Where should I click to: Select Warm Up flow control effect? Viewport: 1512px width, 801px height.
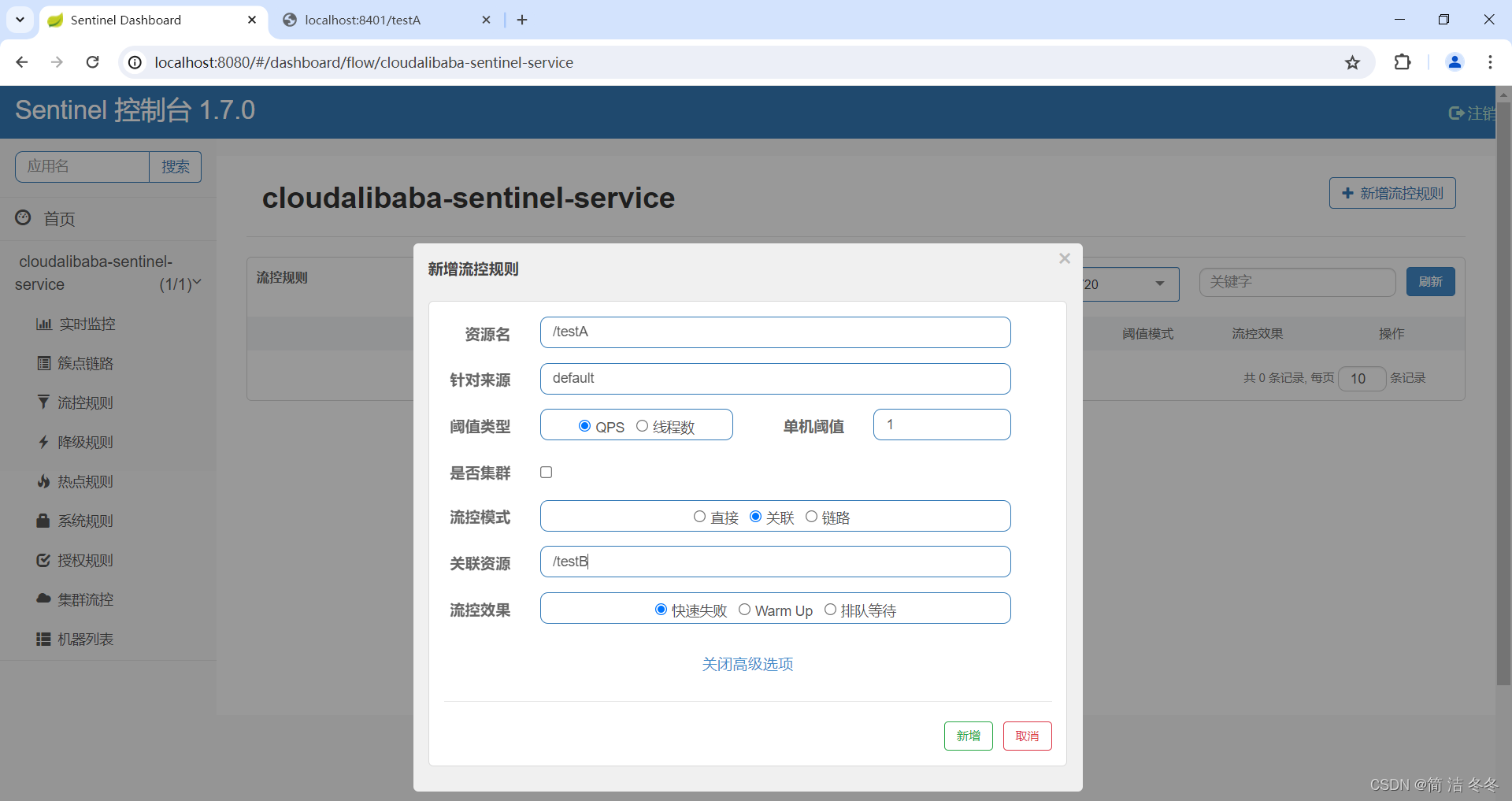(x=744, y=610)
